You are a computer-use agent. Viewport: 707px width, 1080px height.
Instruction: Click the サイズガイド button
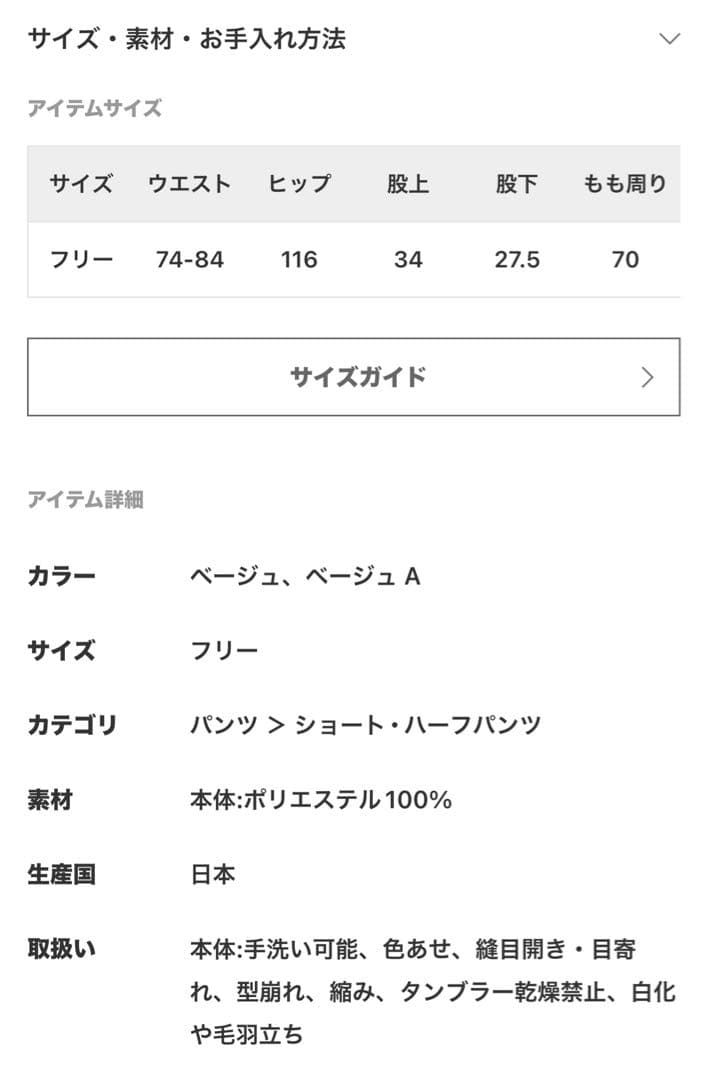(353, 377)
